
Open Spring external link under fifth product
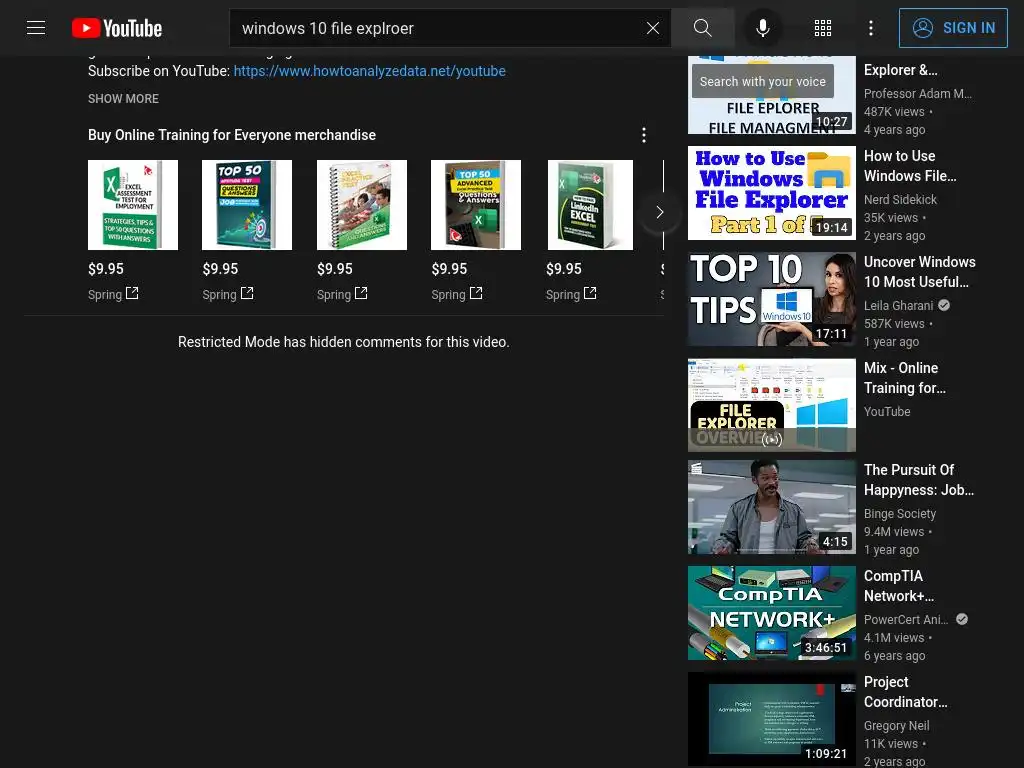[571, 295]
